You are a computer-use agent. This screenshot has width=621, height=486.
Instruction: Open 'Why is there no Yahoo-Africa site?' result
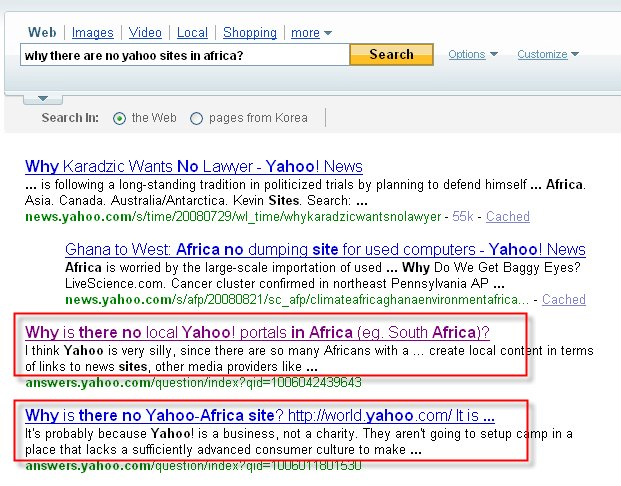tap(260, 415)
